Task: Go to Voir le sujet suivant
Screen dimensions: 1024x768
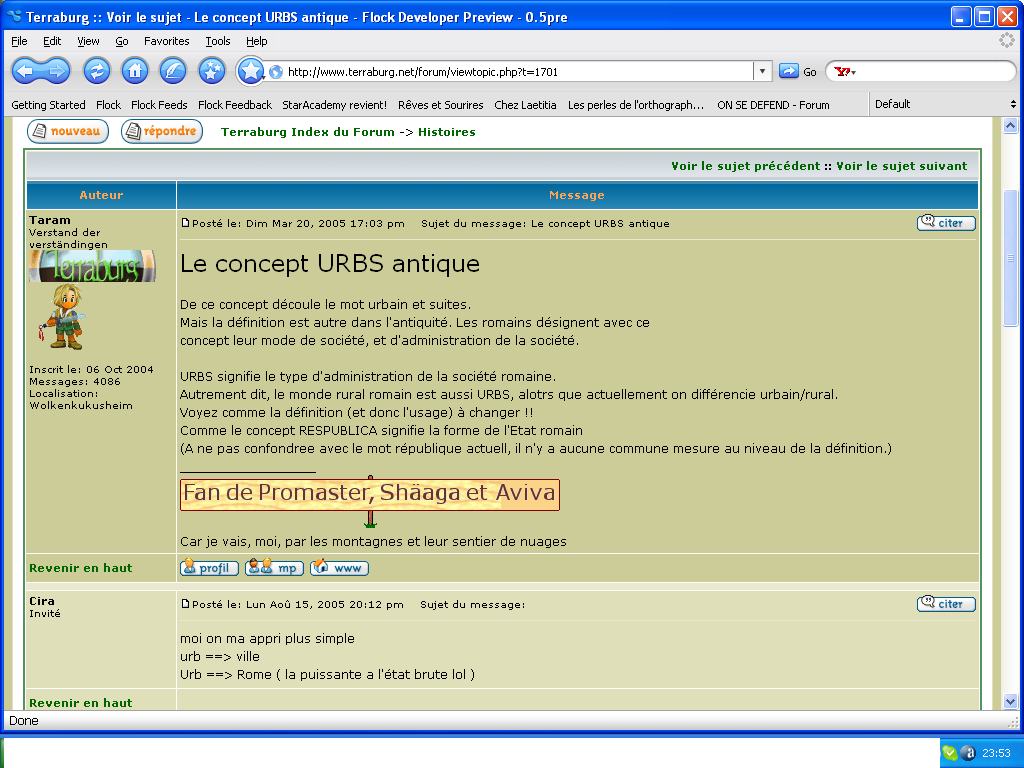Action: pyautogui.click(x=901, y=166)
